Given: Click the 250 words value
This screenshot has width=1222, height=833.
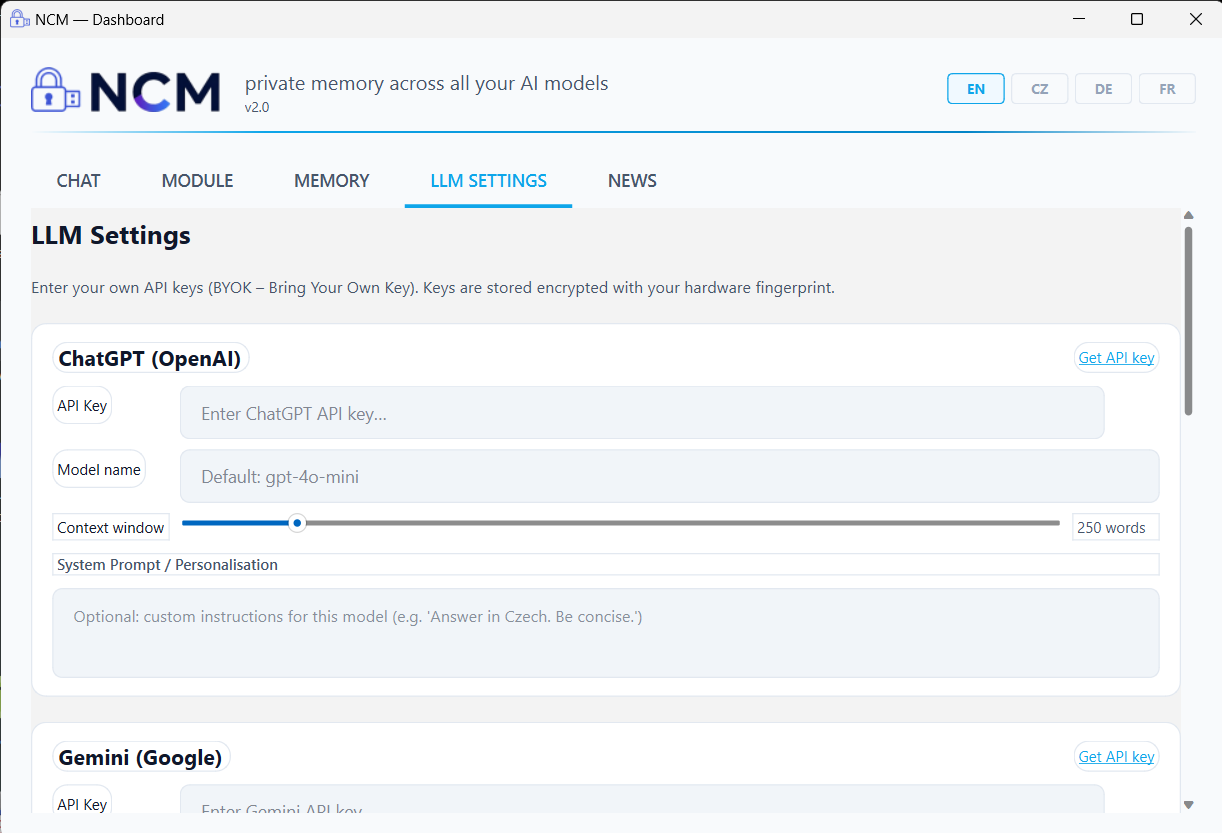Looking at the screenshot, I should [1115, 527].
